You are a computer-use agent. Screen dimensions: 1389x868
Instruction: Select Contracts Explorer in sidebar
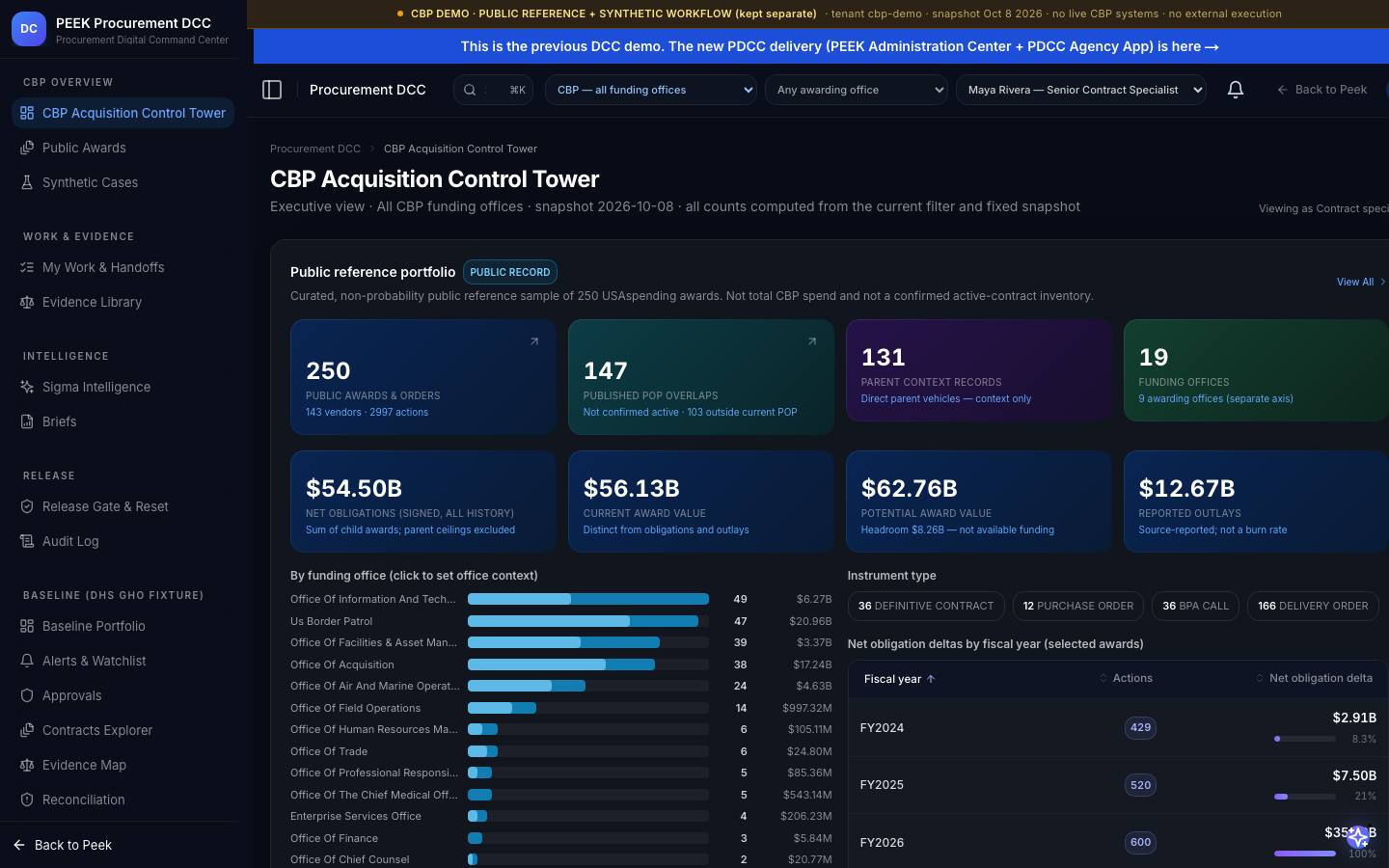(x=123, y=730)
